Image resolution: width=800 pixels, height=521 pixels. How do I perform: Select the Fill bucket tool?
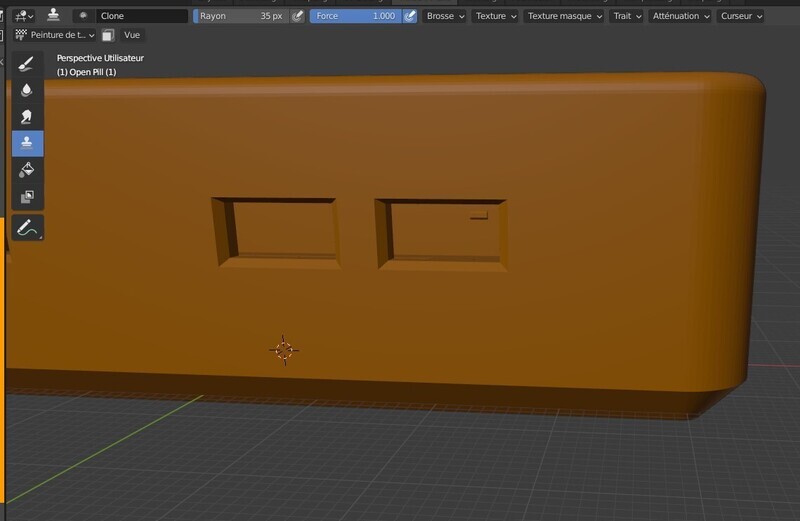coord(27,170)
